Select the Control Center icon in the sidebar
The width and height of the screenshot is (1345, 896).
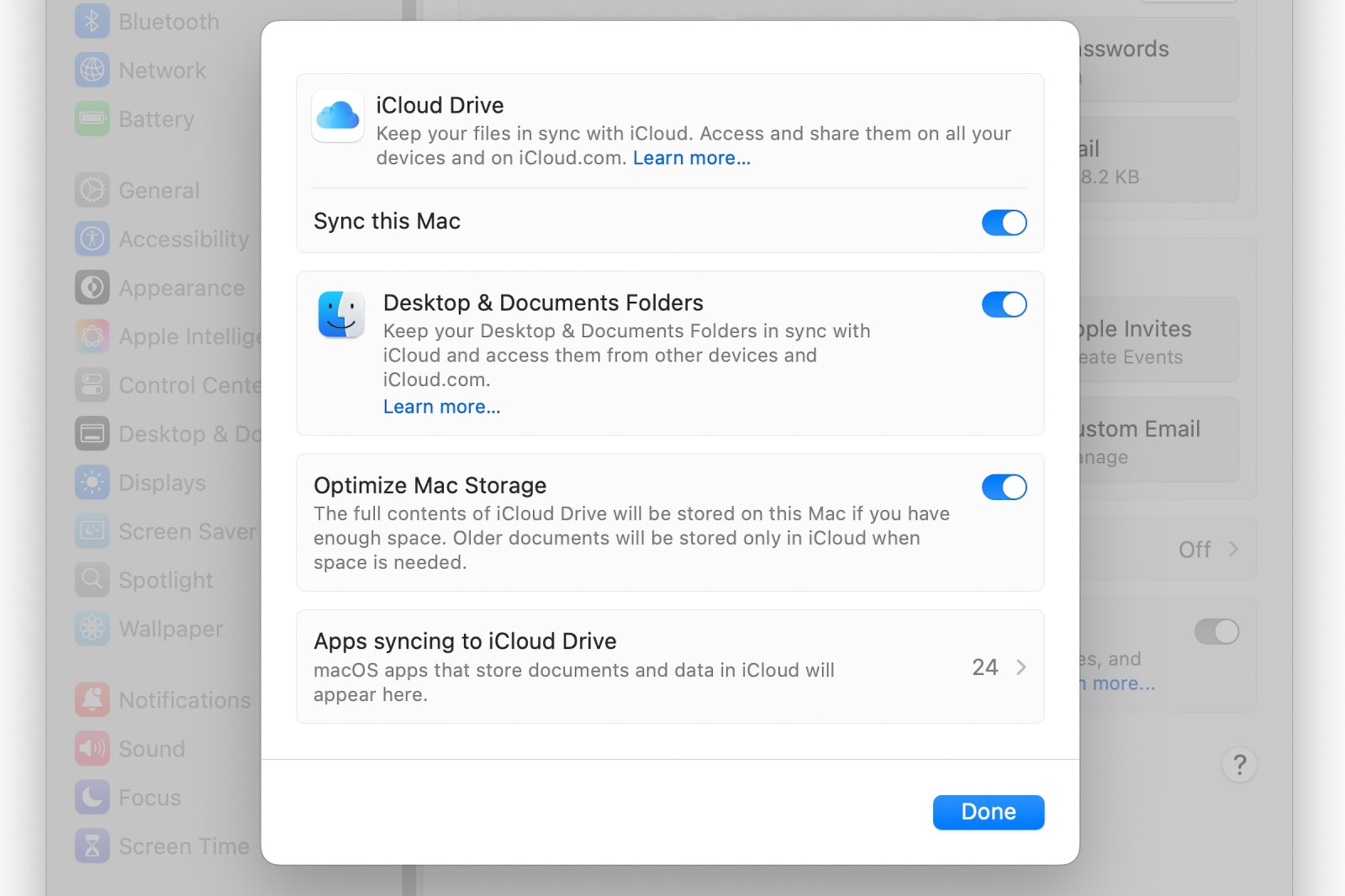pyautogui.click(x=92, y=386)
